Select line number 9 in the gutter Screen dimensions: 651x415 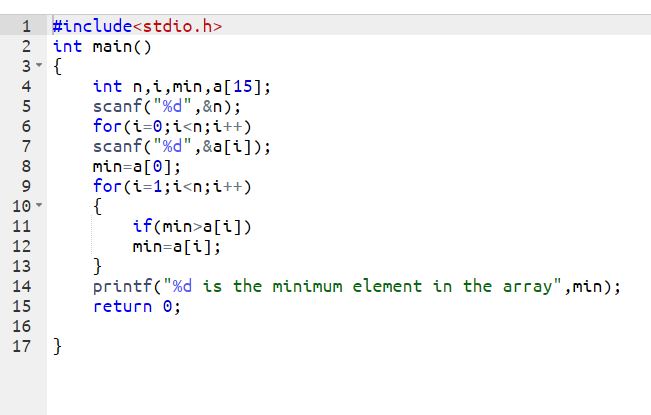click(26, 186)
